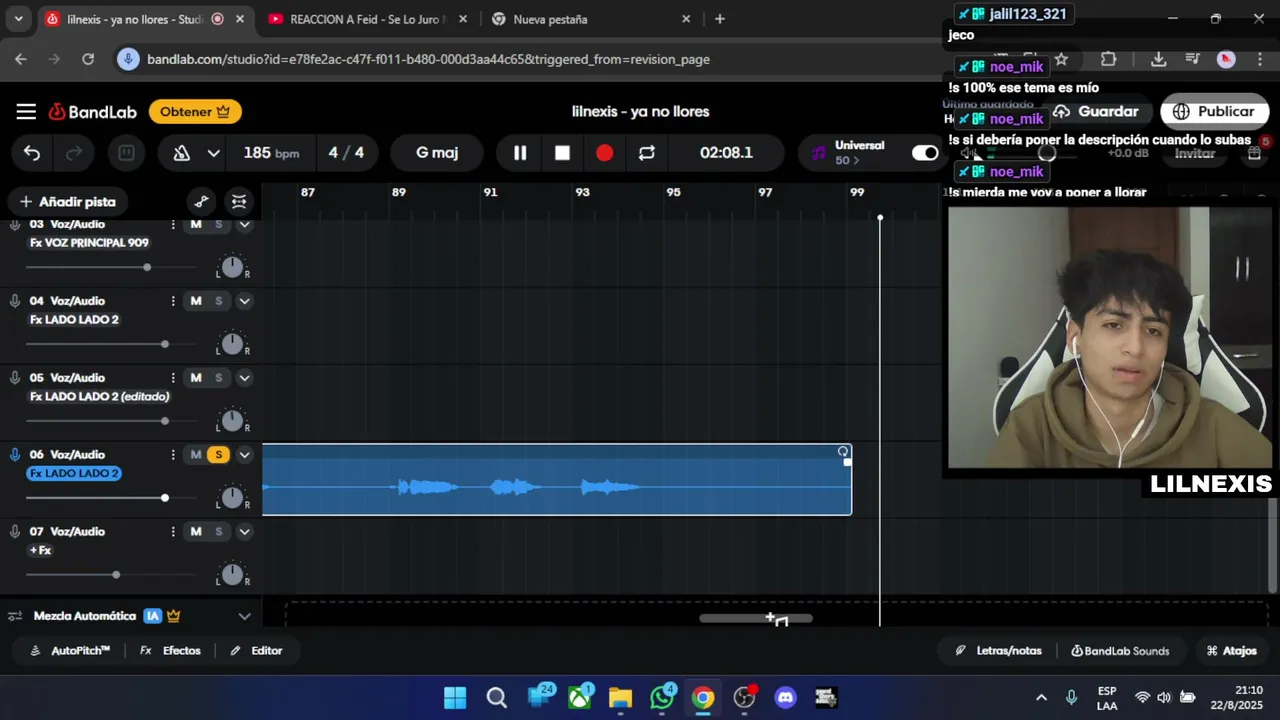Click the 185 bpm tempo field
This screenshot has width=1280, height=720.
271,153
